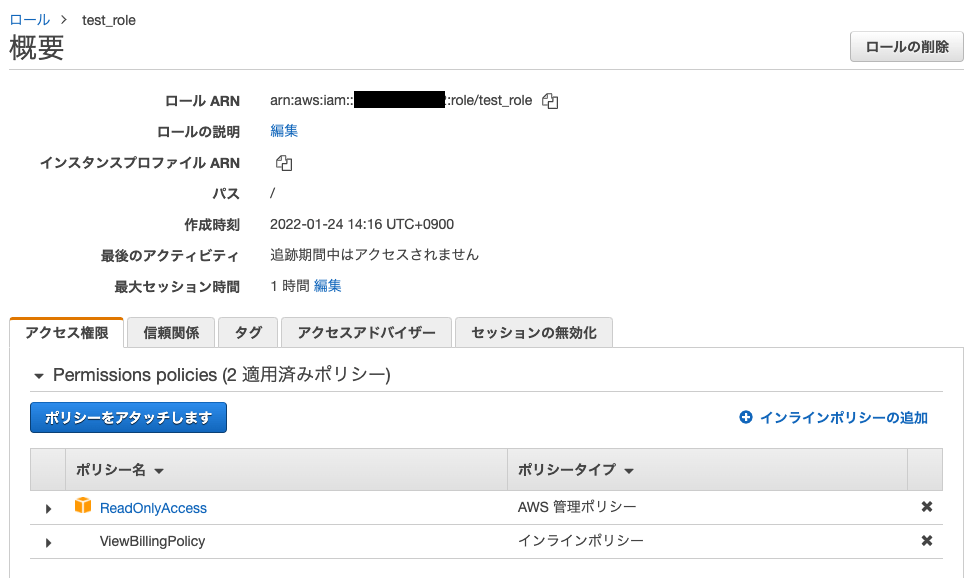Sort by ポリシータイプ column arrow
979x578 pixels.
pos(629,471)
